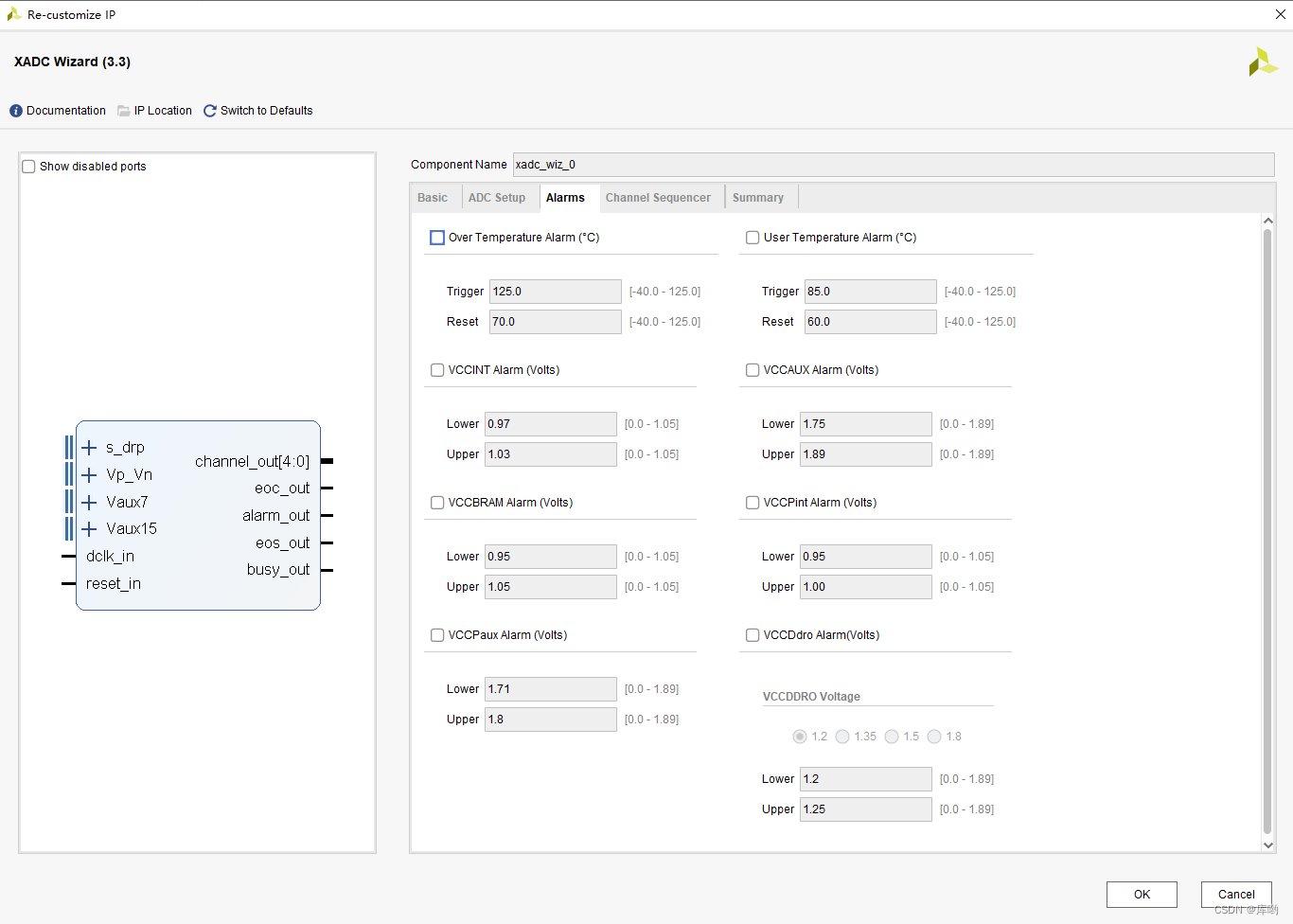Select the reset_in port label
This screenshot has height=924, width=1293.
tap(114, 584)
